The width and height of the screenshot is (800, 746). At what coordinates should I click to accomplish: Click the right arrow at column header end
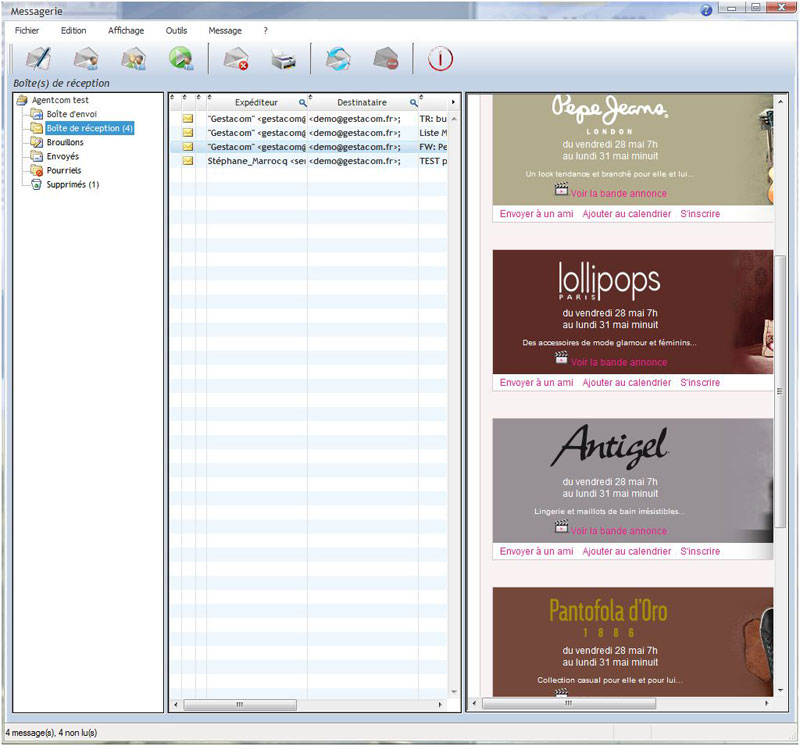pos(453,102)
